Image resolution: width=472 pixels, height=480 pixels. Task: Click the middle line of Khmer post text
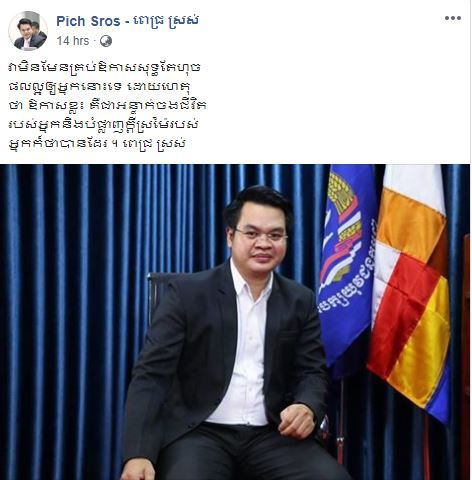tap(107, 106)
